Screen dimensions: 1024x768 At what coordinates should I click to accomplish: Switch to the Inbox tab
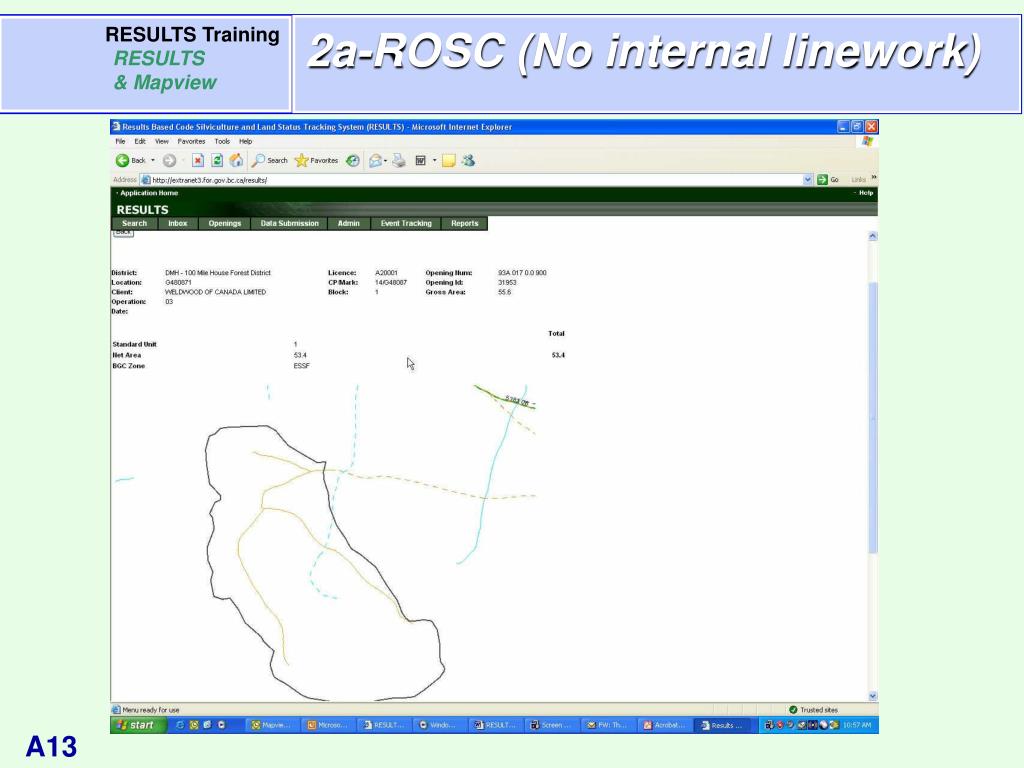pyautogui.click(x=178, y=223)
